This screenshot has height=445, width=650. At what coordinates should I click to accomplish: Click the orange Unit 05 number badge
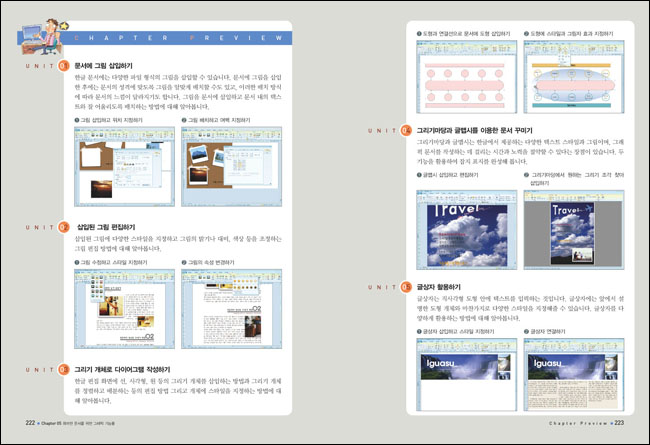(x=406, y=287)
